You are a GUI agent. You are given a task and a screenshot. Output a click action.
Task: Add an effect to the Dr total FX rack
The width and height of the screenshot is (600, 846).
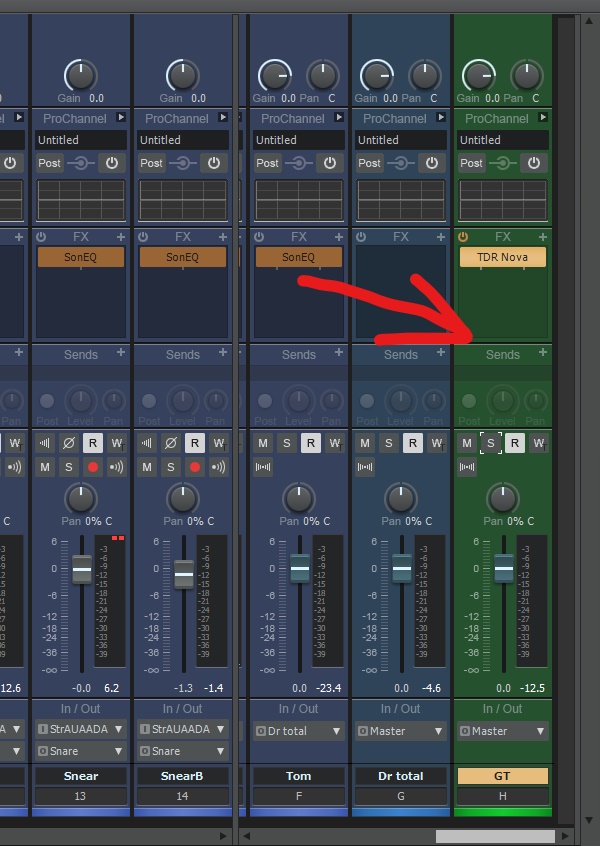(x=441, y=237)
